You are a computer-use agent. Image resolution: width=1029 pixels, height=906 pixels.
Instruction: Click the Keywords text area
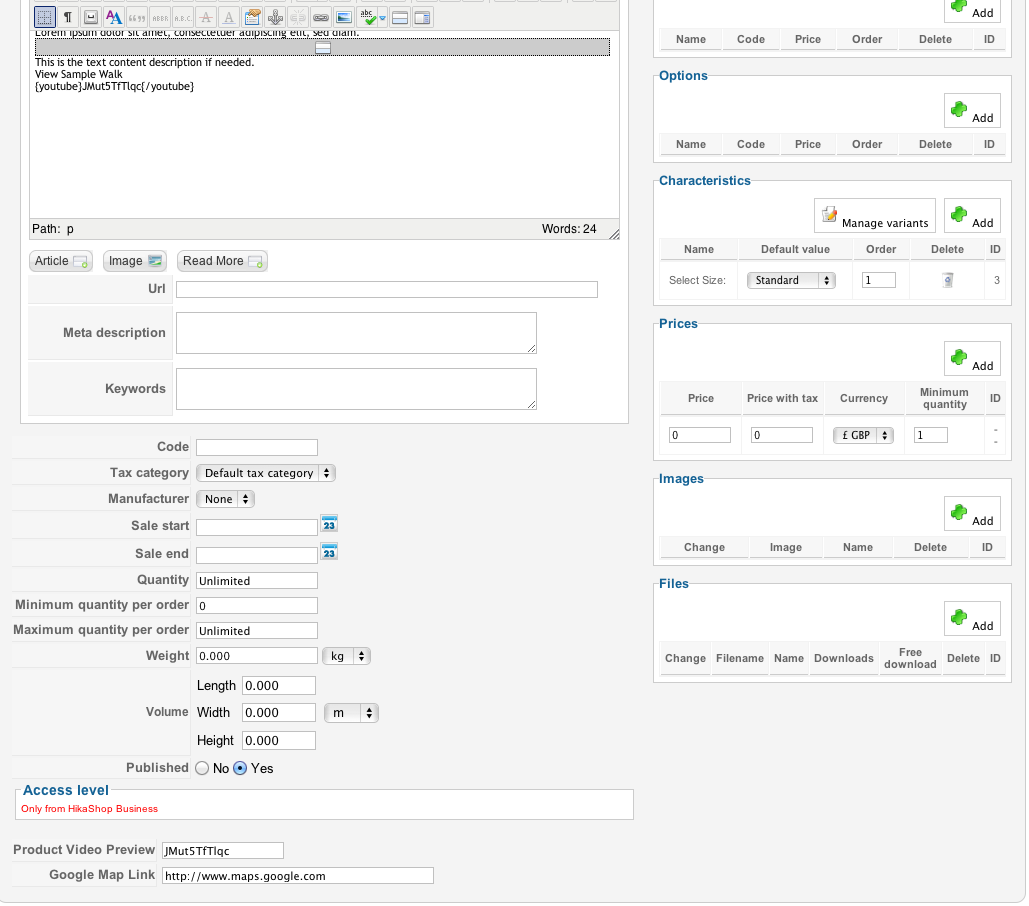tap(356, 390)
